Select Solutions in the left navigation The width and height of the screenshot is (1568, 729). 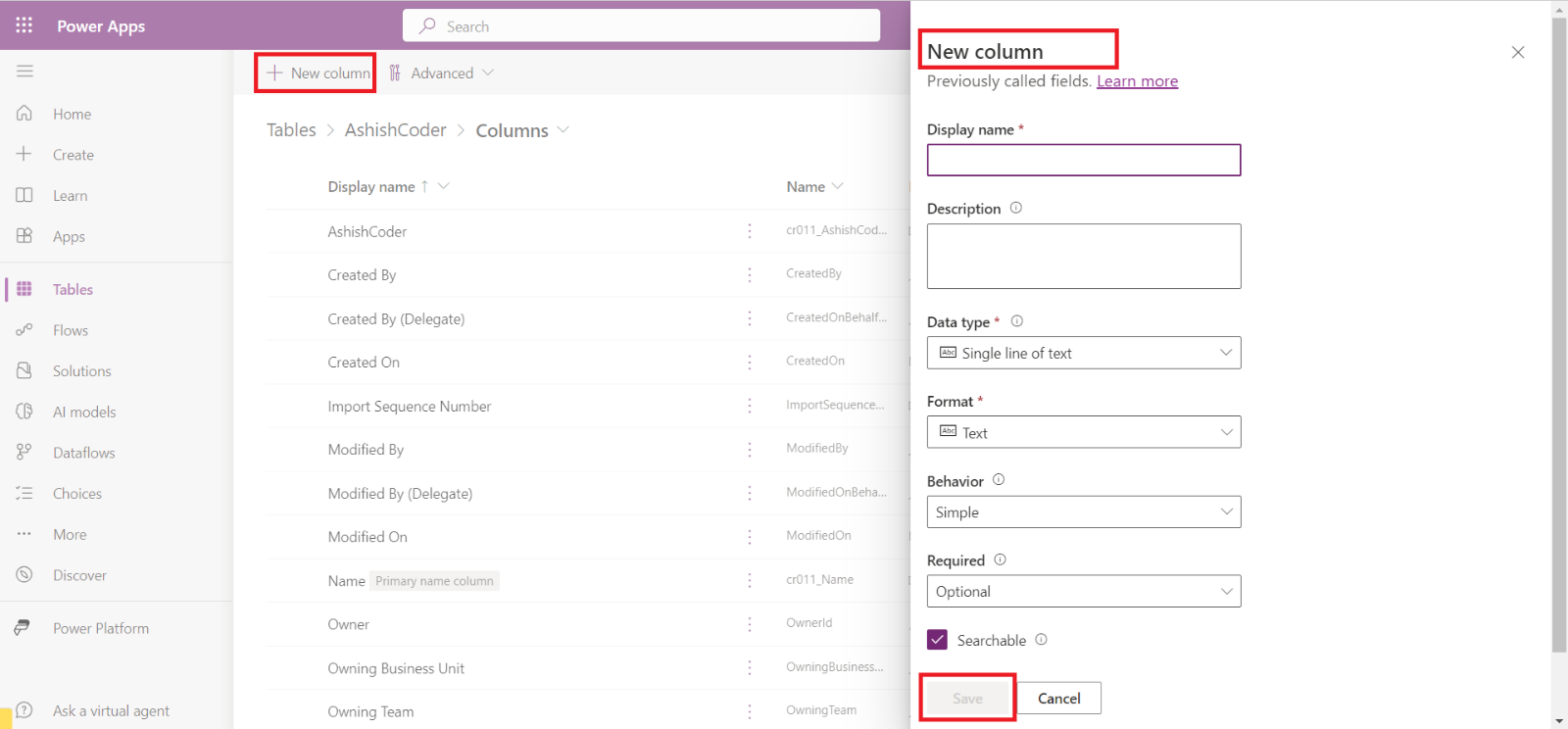coord(82,371)
